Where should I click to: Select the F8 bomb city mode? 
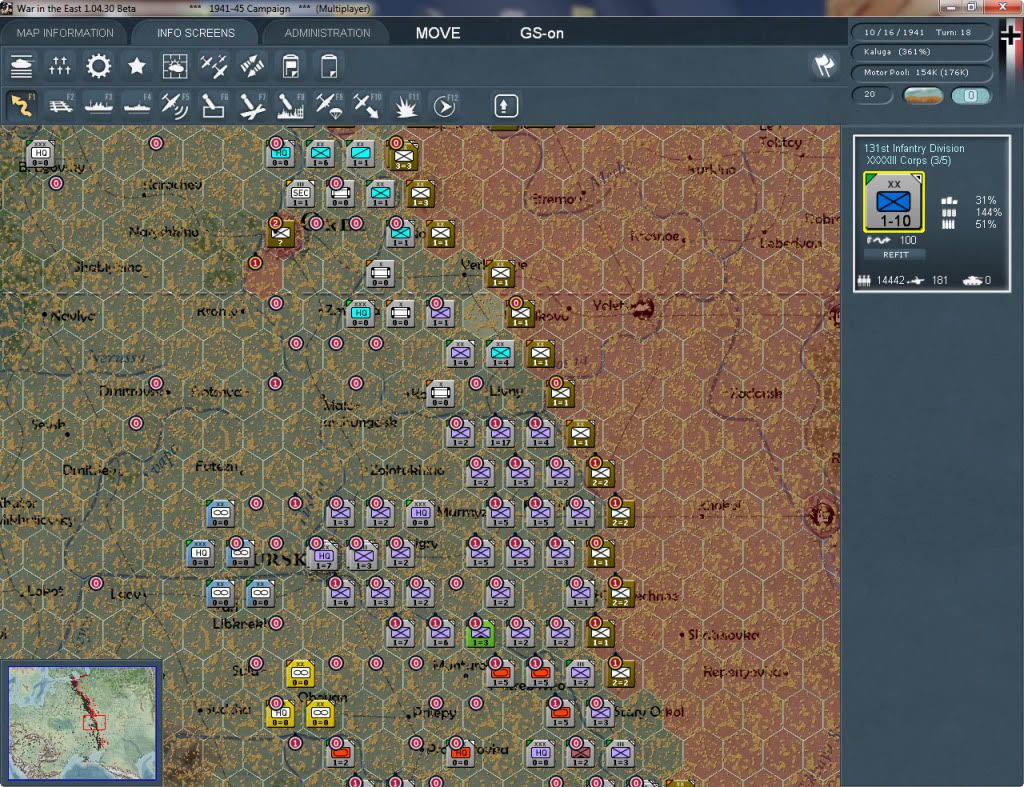pyautogui.click(x=291, y=106)
